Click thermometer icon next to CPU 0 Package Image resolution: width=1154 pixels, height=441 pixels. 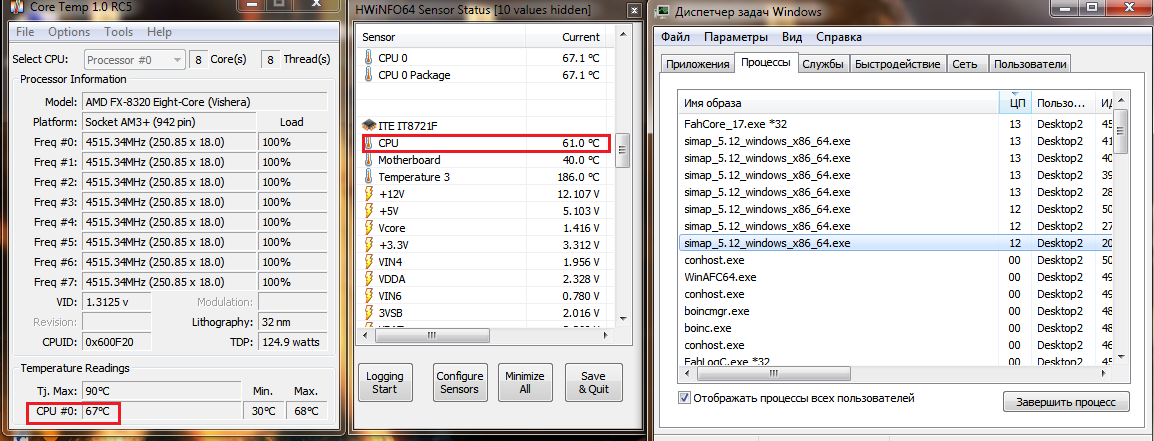(x=369, y=75)
